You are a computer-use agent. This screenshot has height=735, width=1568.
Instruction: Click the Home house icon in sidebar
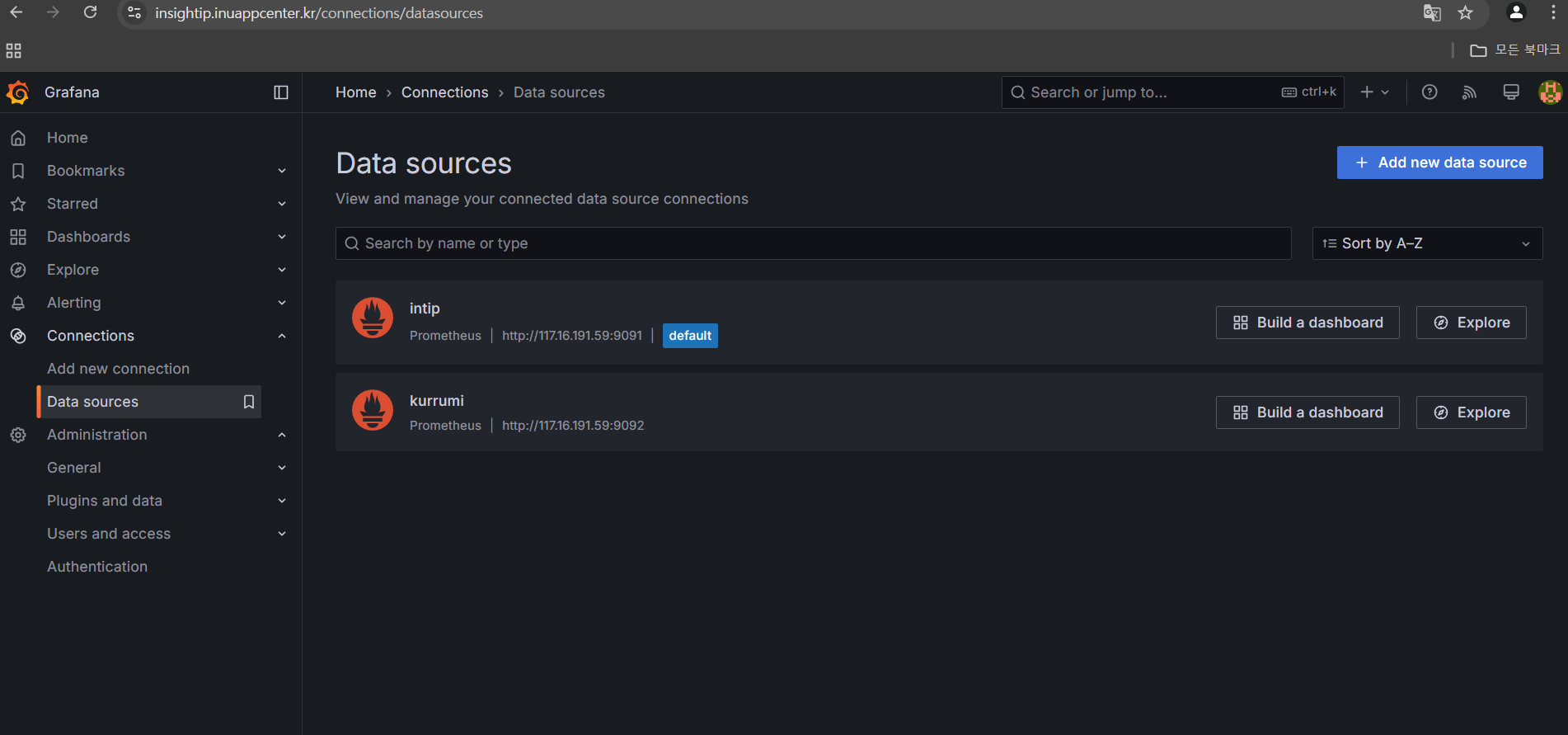point(18,138)
